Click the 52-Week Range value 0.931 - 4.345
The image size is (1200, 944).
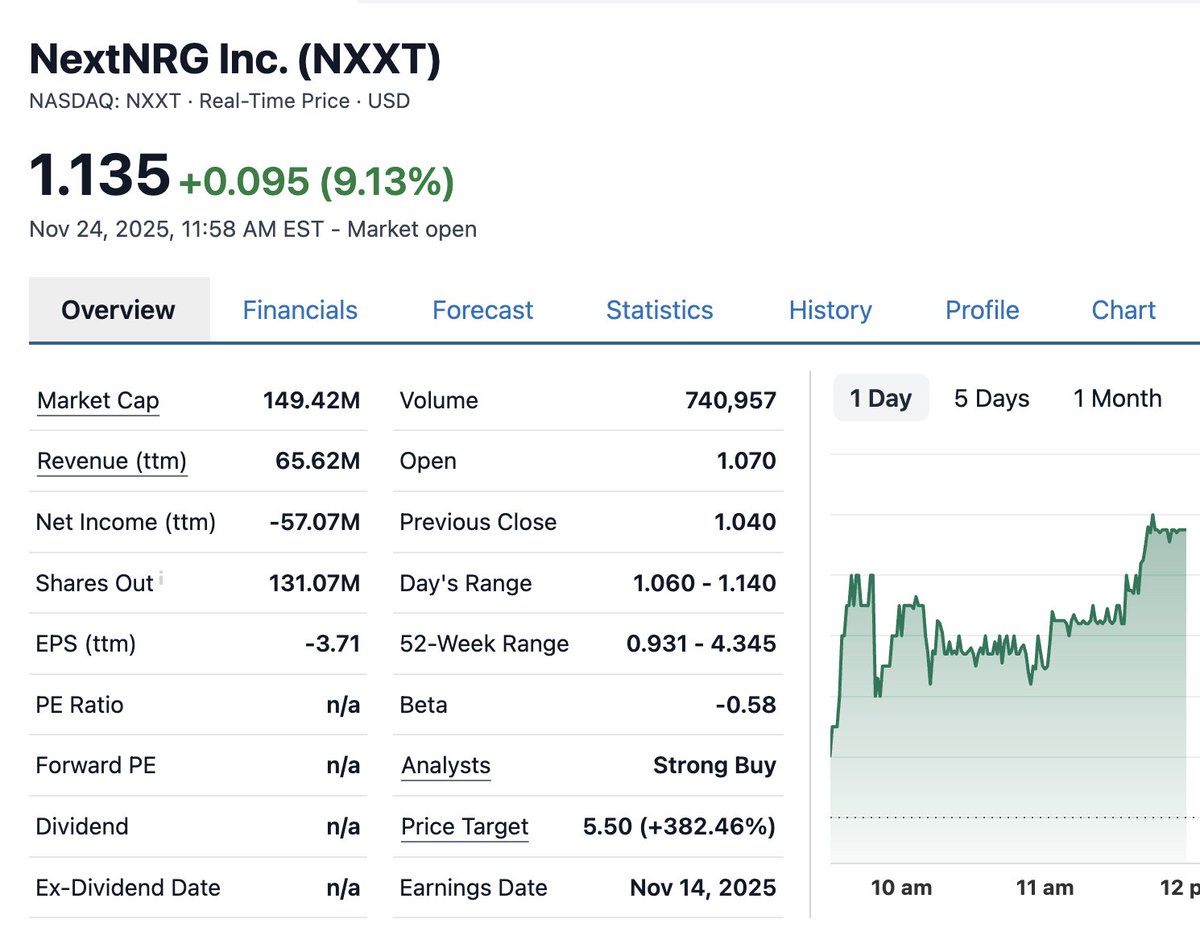(x=701, y=644)
